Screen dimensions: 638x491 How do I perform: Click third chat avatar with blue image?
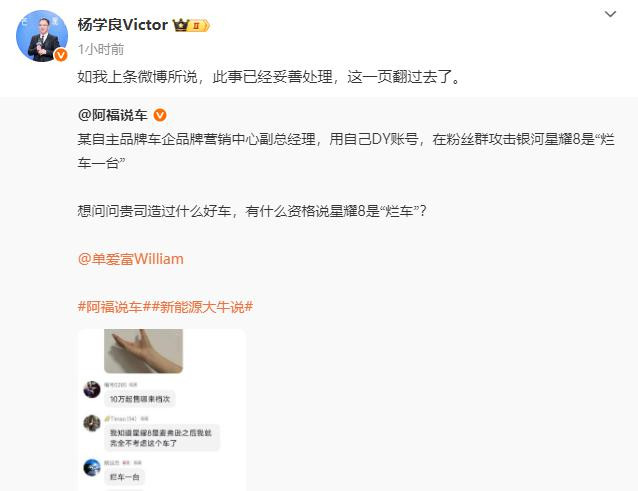pyautogui.click(x=92, y=467)
